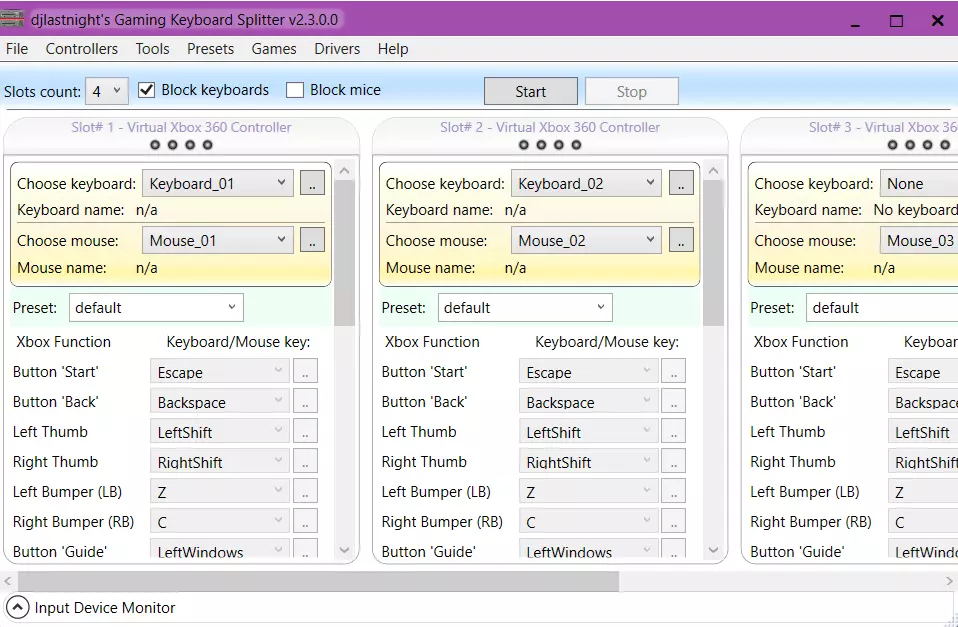Open Slot 1 Button 'Start' Escape dropdown
958x627 pixels.
[x=220, y=372]
